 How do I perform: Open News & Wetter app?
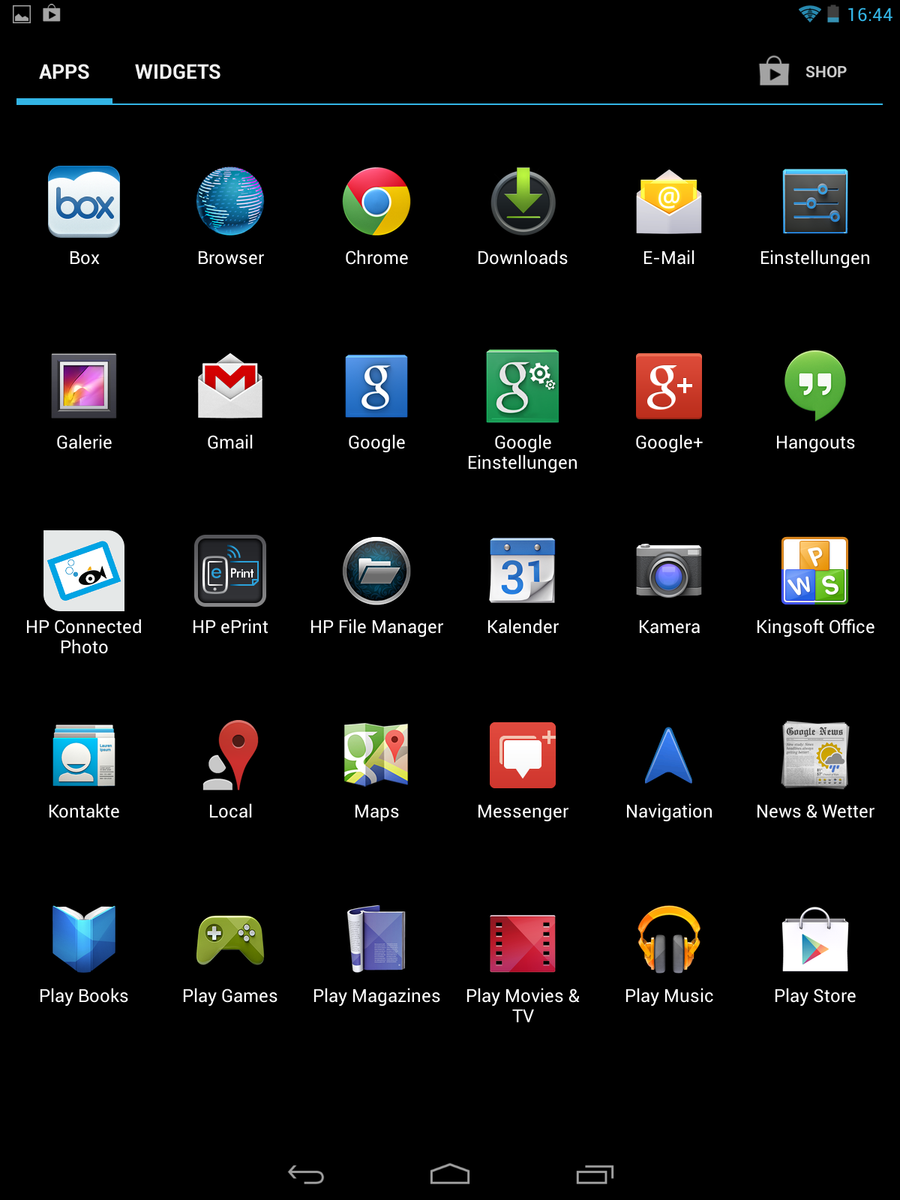(x=814, y=755)
